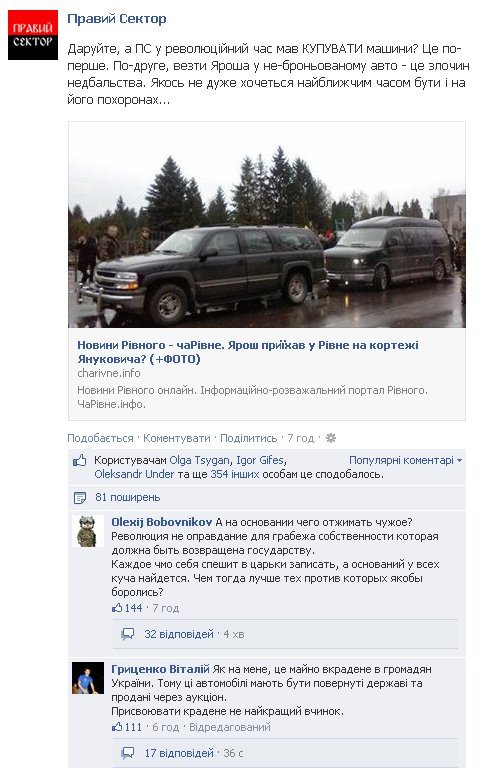
Task: Open the article photo of black SUVs
Action: click(x=267, y=225)
